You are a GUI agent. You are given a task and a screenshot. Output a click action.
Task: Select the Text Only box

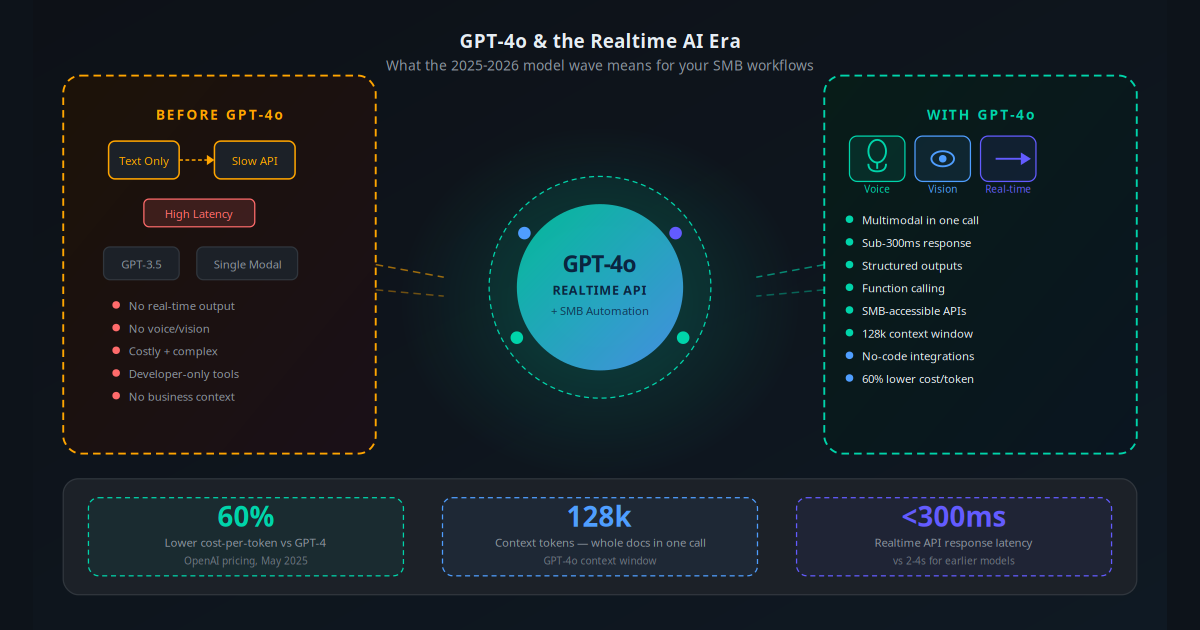pyautogui.click(x=144, y=160)
